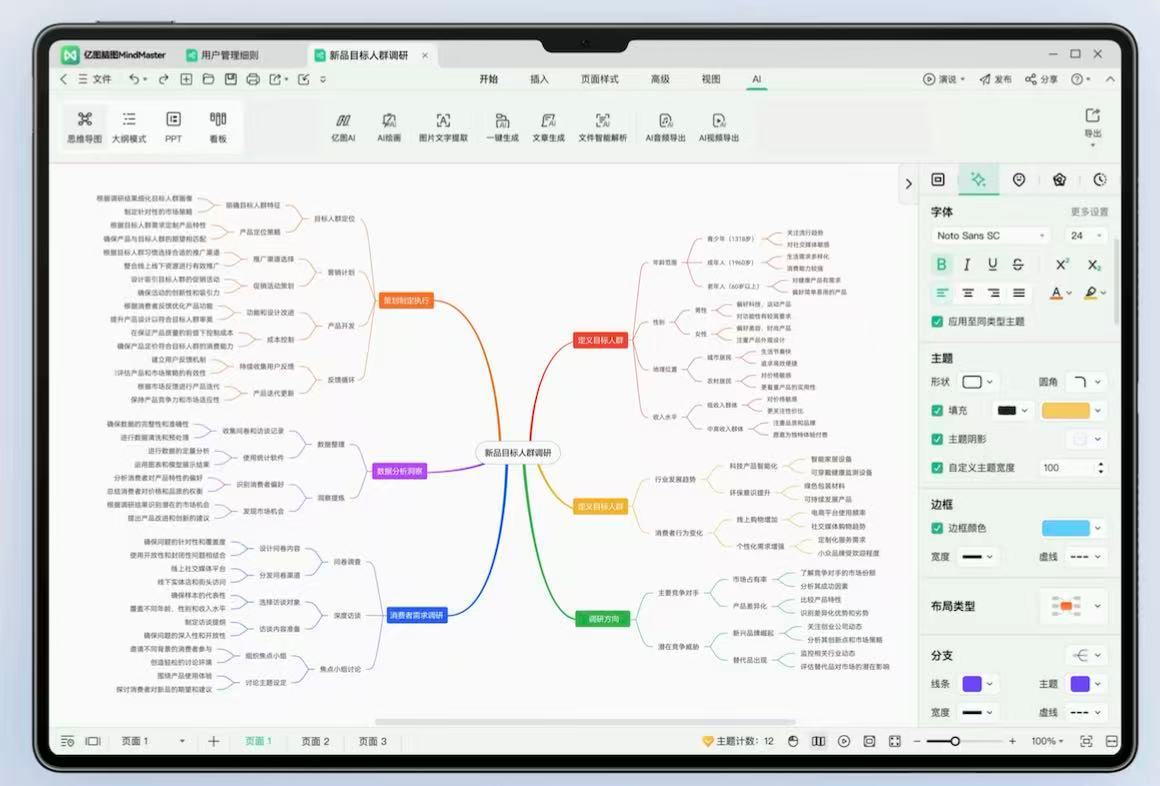Open the marker icon panel in sidebar
This screenshot has width=1160, height=786.
[1019, 179]
